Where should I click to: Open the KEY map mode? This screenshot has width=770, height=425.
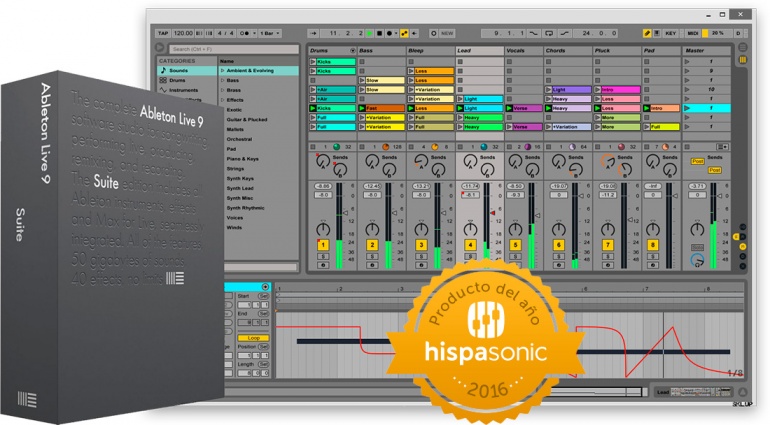coord(670,33)
